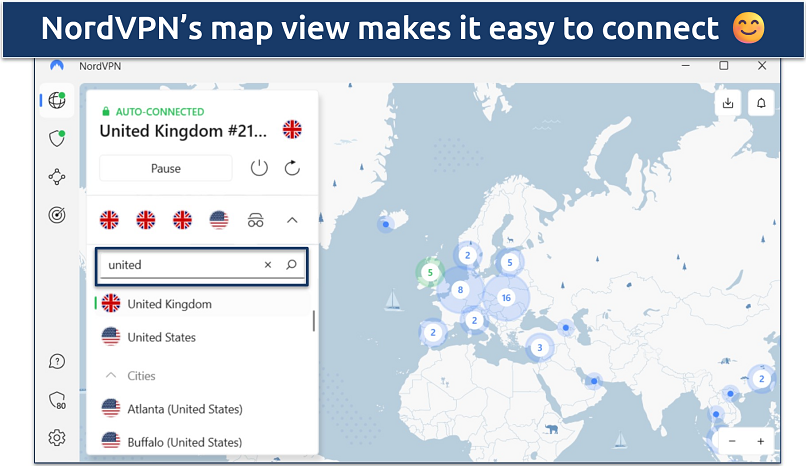The image size is (806, 466).
Task: Zoom in the map with plus
Action: 760,441
